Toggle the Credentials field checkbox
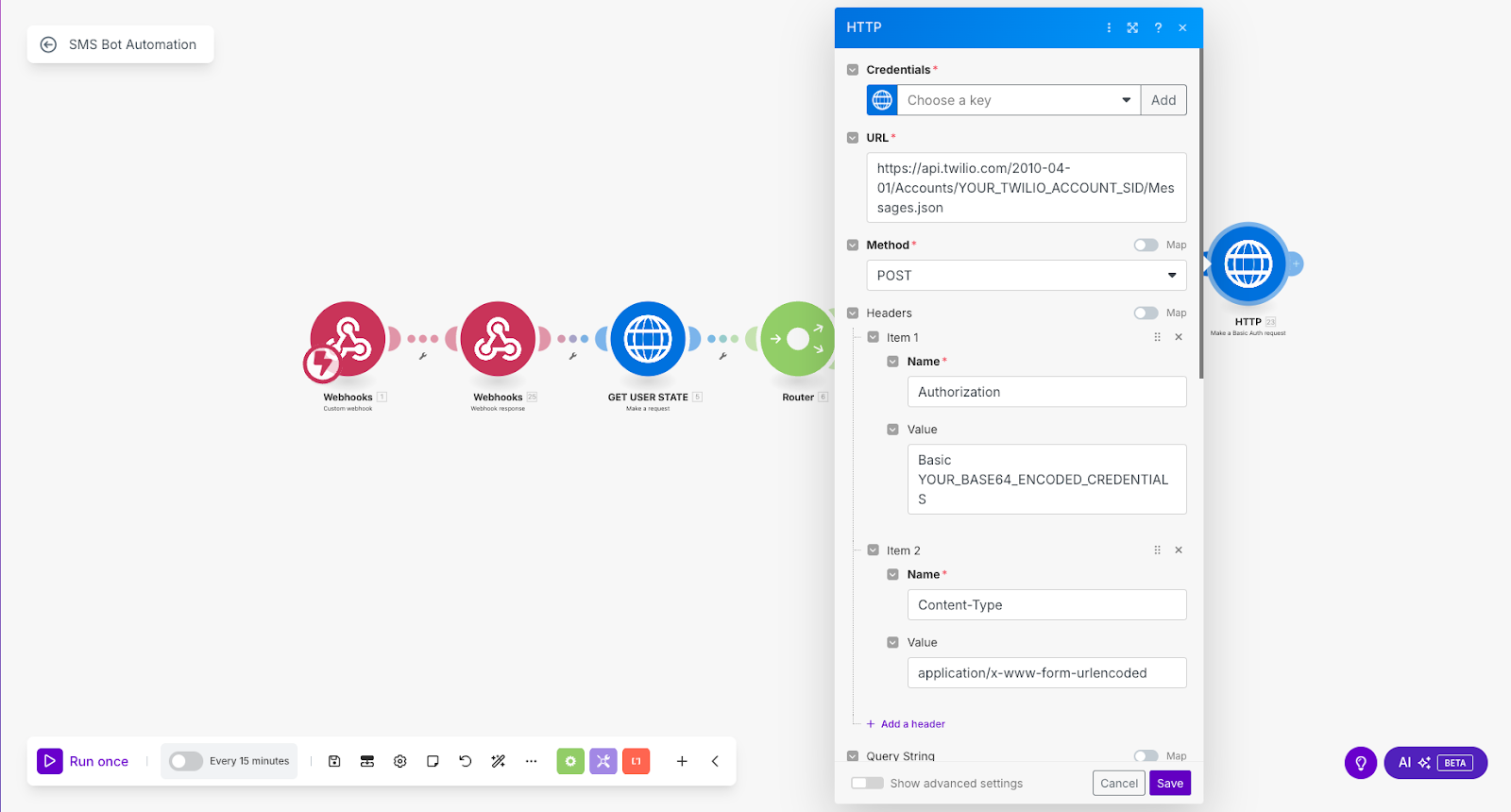 (x=853, y=70)
